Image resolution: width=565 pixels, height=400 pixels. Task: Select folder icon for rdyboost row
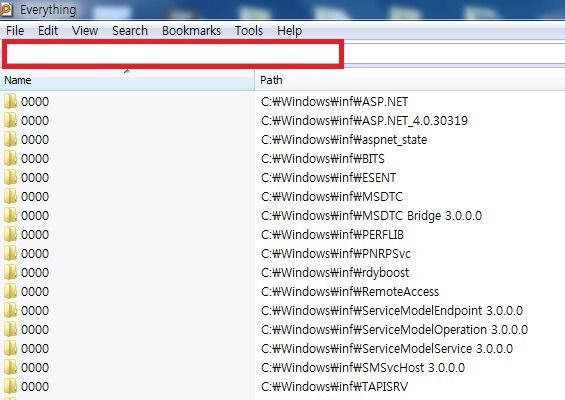point(10,272)
